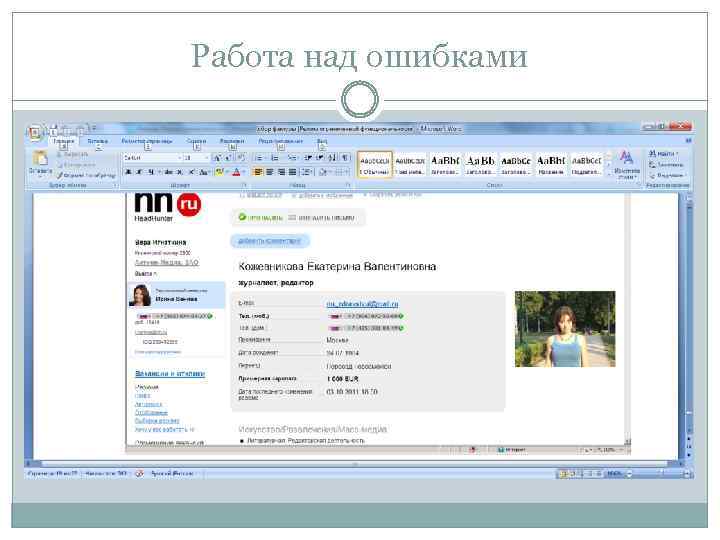Expand the styles gallery
The width and height of the screenshot is (720, 540).
pos(609,173)
